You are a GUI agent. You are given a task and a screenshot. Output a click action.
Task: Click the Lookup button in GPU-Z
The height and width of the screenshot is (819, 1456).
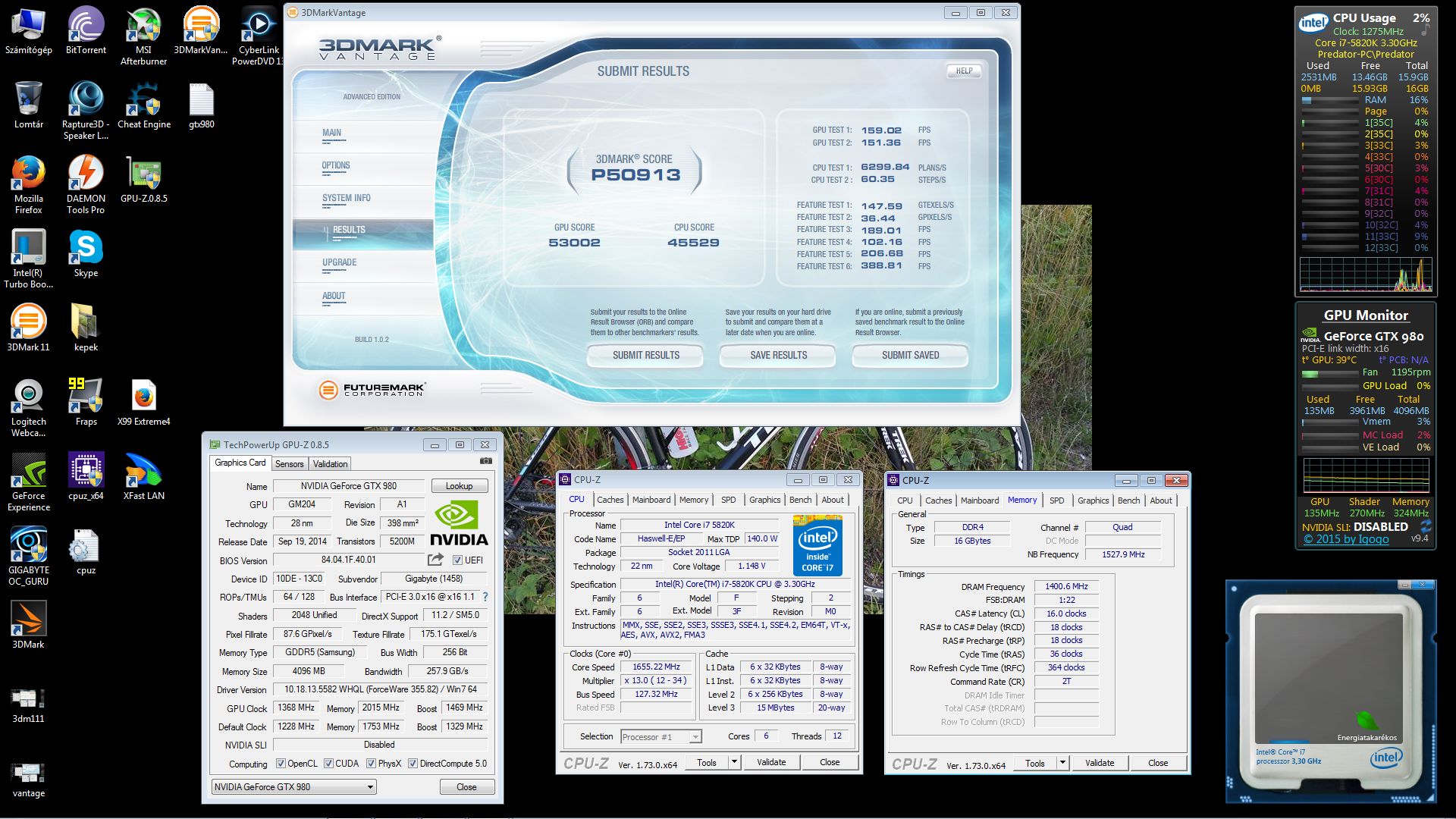pyautogui.click(x=459, y=486)
